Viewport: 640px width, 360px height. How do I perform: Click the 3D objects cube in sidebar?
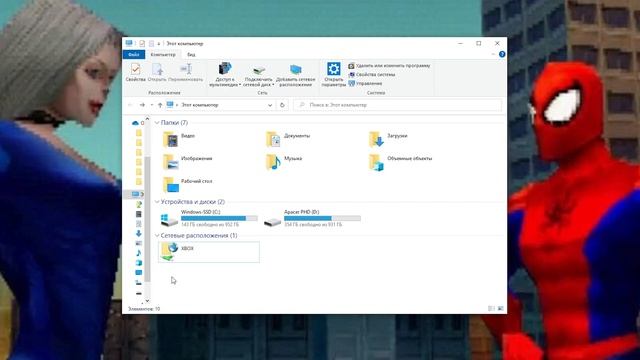[x=139, y=263]
